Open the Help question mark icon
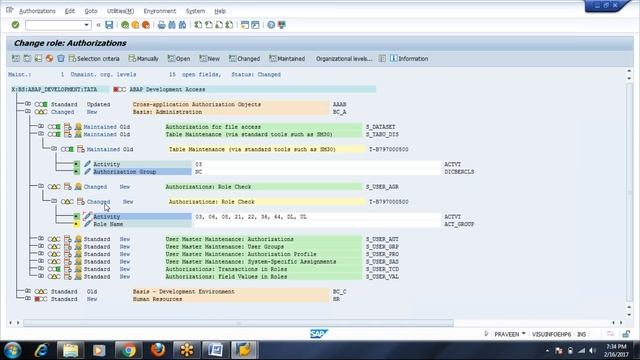 271,25
